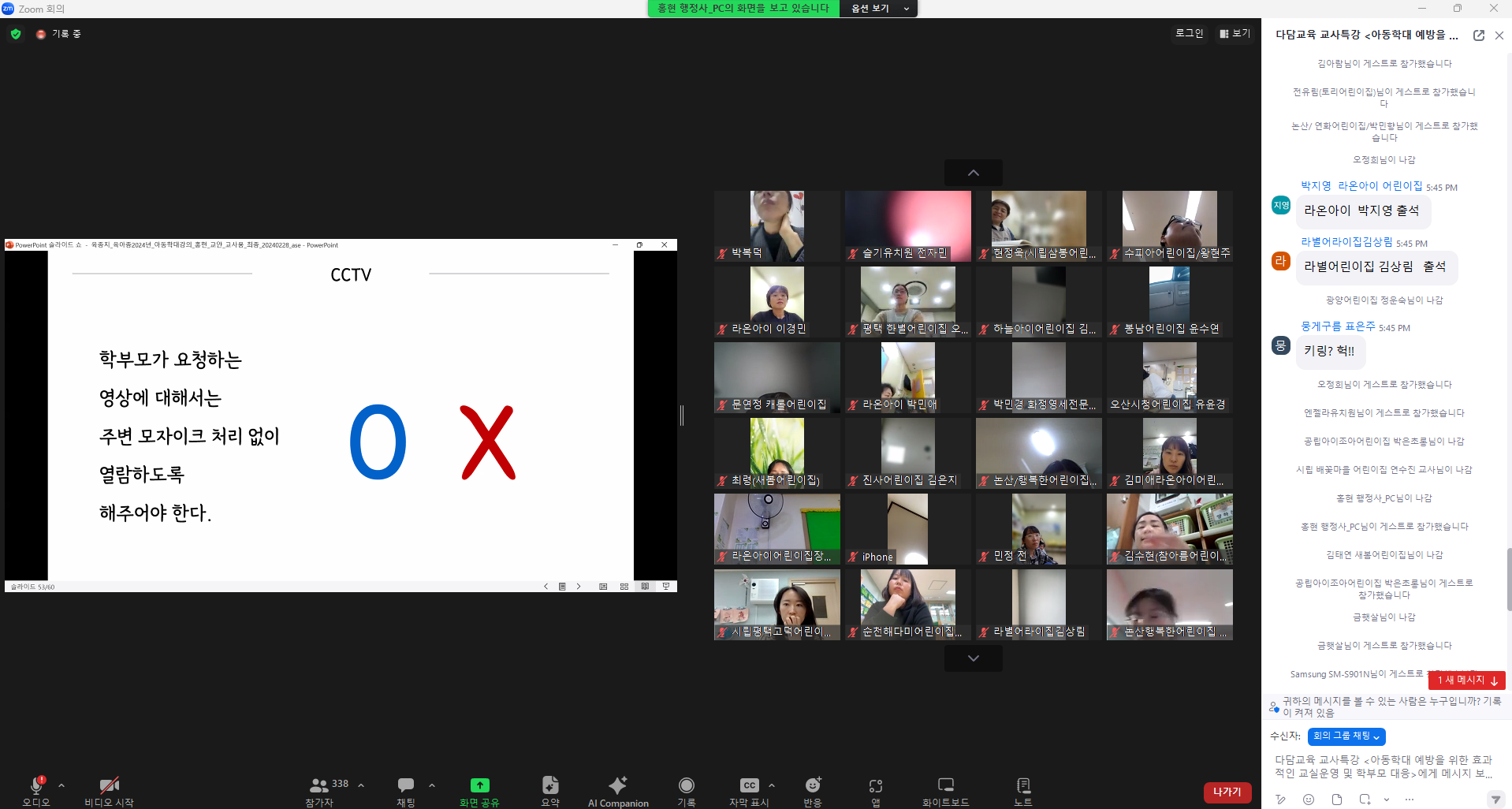This screenshot has width=1512, height=809.
Task: Jump to the 1 새 메시지 notification
Action: click(1466, 680)
